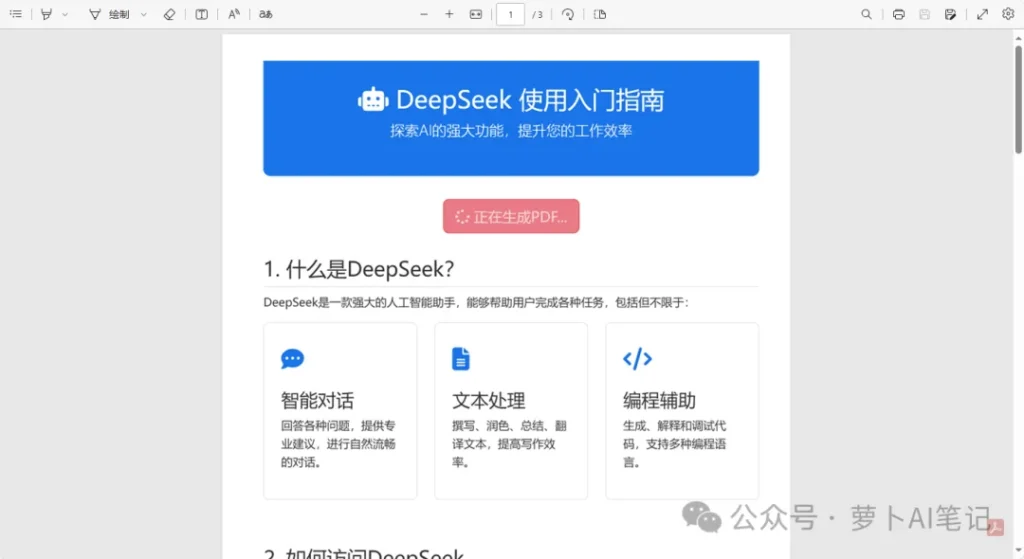
Task: Toggle the page view layout
Action: coord(600,14)
